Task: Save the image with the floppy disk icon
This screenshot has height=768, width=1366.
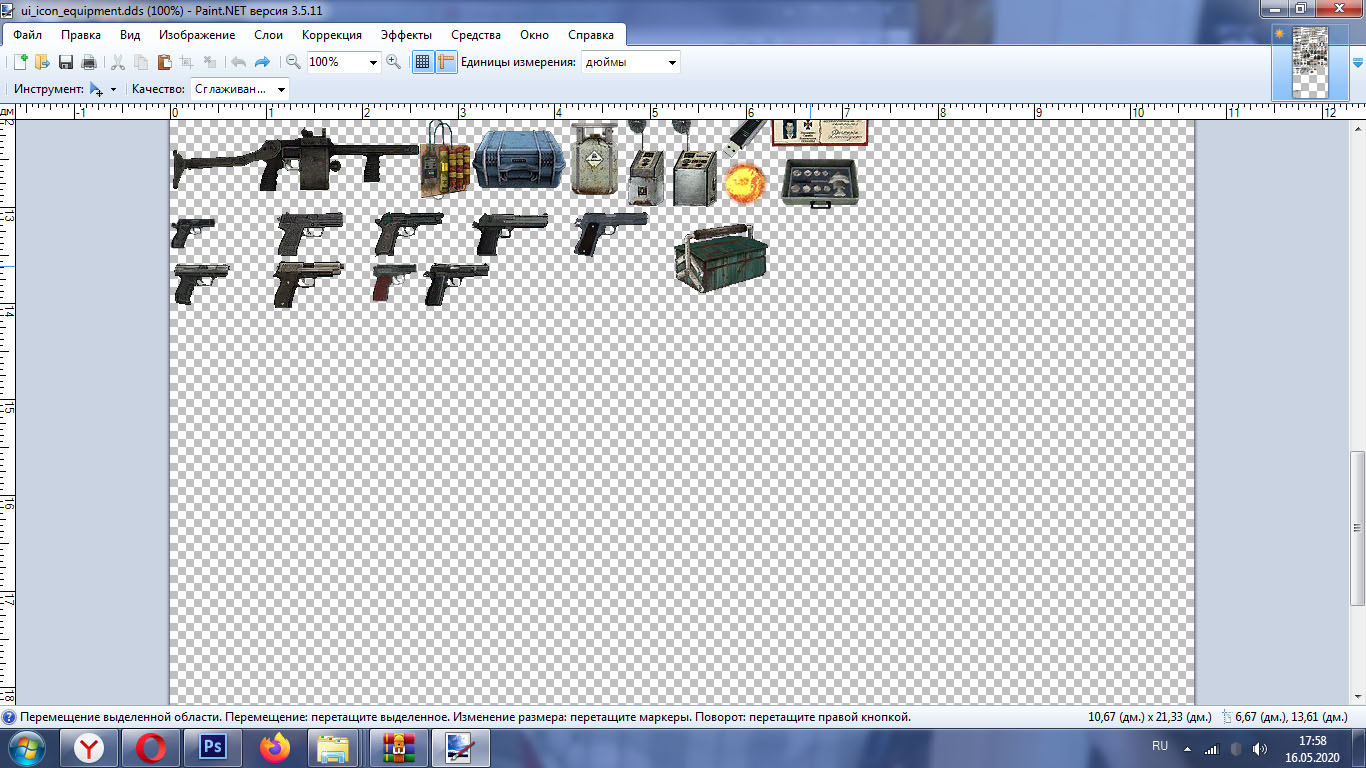Action: (x=66, y=62)
